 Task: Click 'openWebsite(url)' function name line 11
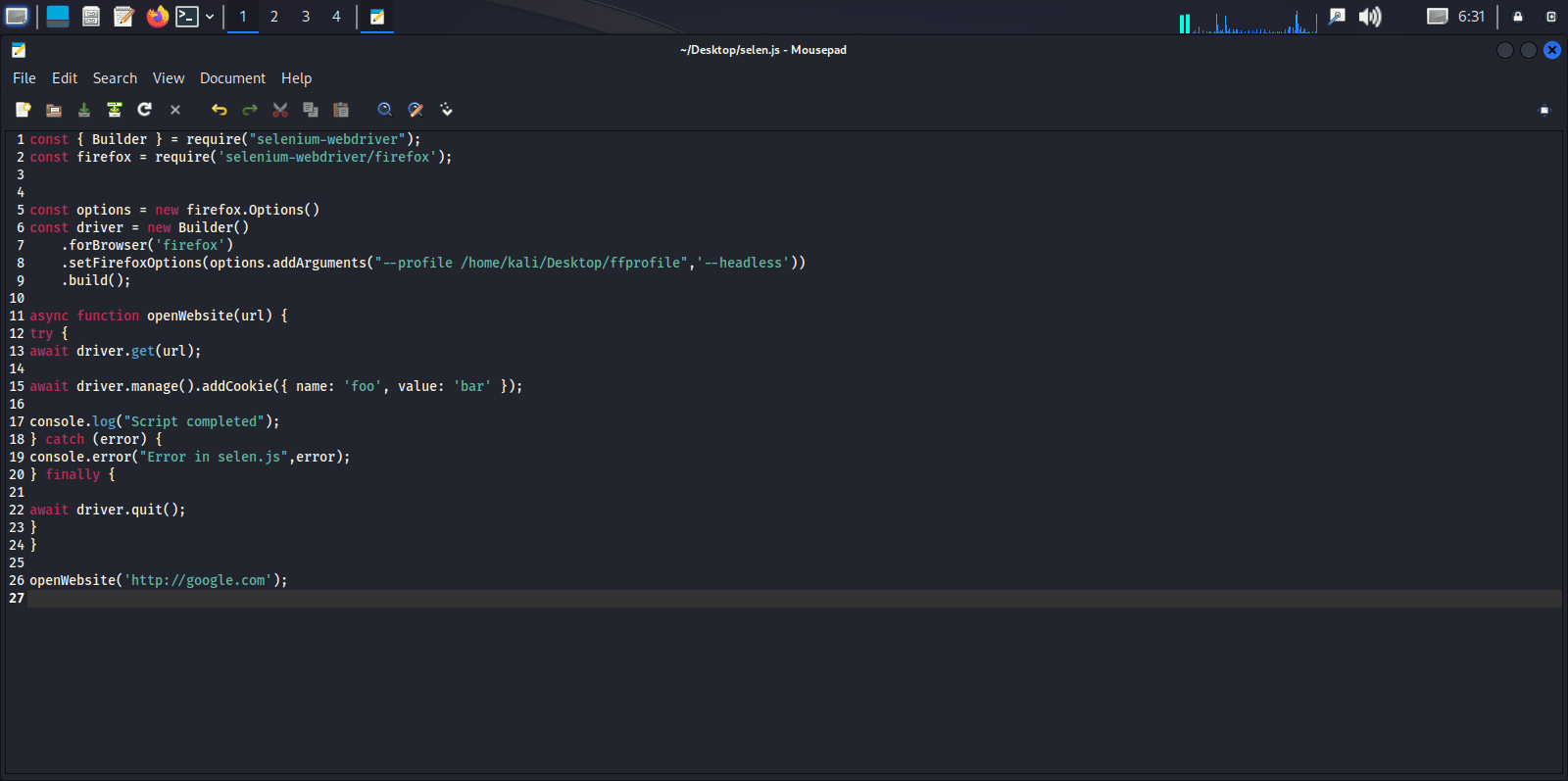coord(210,316)
